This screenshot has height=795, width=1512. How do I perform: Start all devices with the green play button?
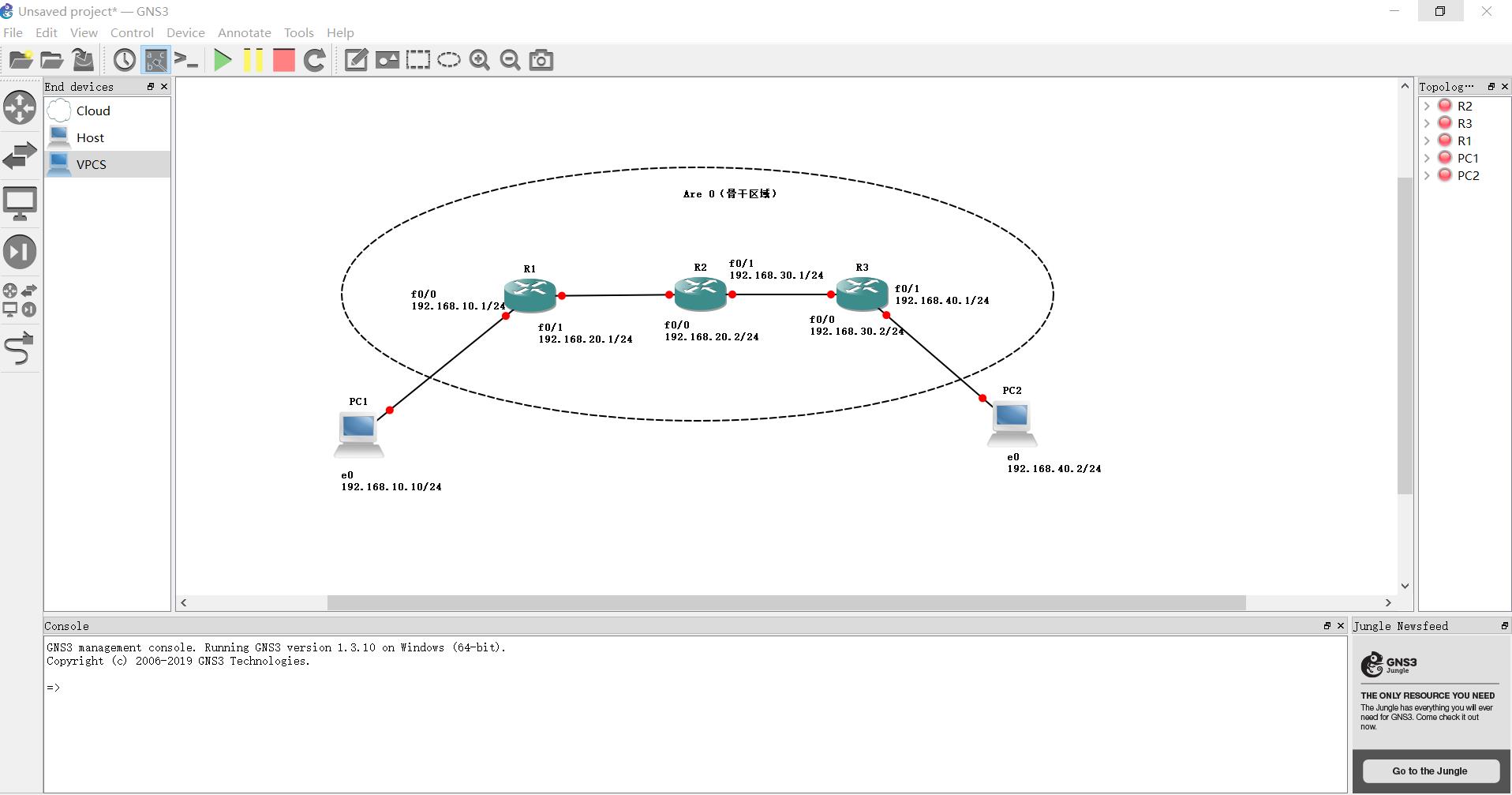point(223,59)
